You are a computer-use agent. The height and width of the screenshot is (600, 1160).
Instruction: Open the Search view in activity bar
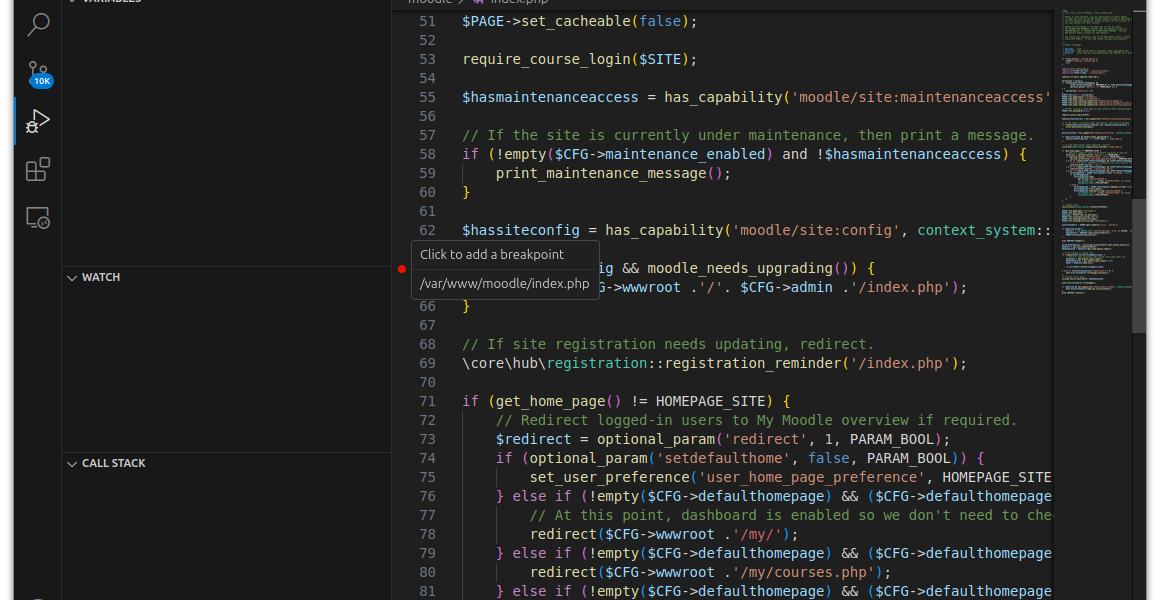click(38, 24)
